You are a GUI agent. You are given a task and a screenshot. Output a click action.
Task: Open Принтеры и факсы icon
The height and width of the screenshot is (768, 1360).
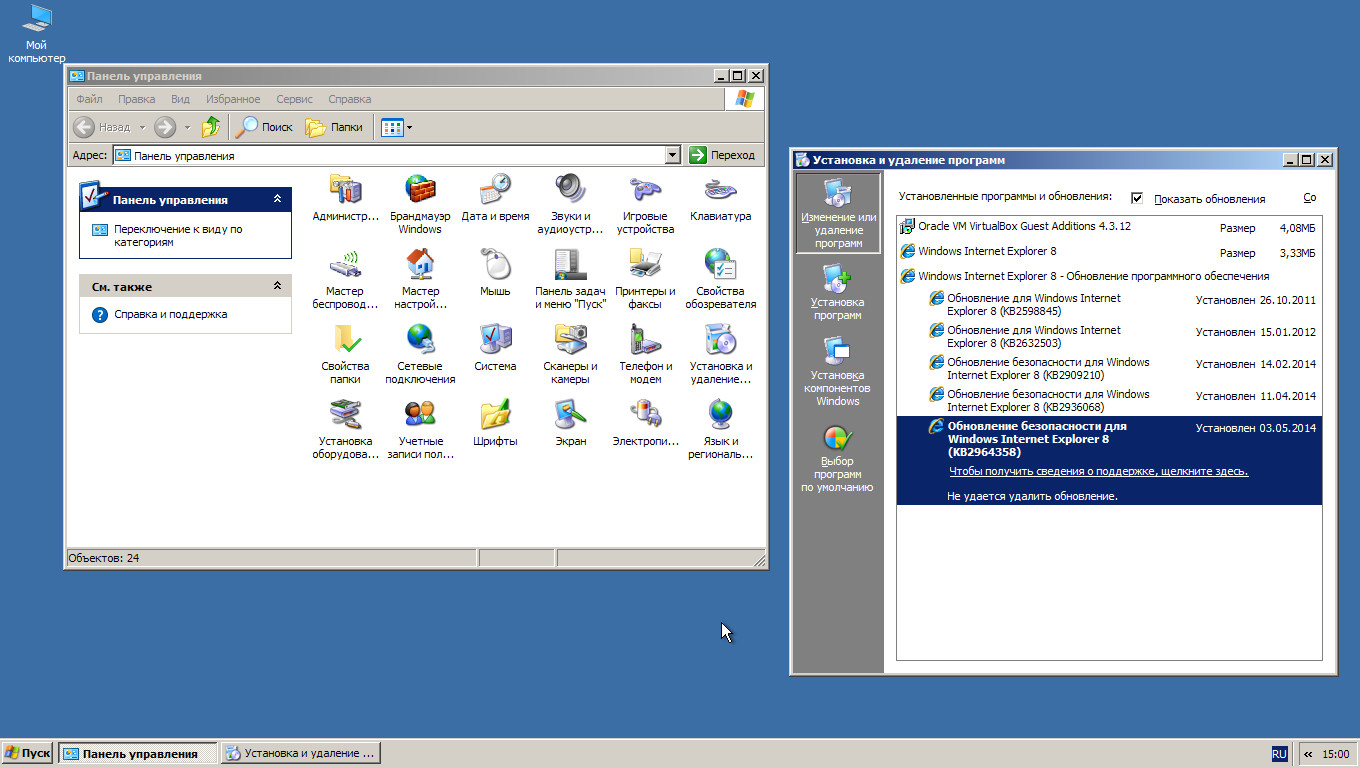(x=645, y=278)
